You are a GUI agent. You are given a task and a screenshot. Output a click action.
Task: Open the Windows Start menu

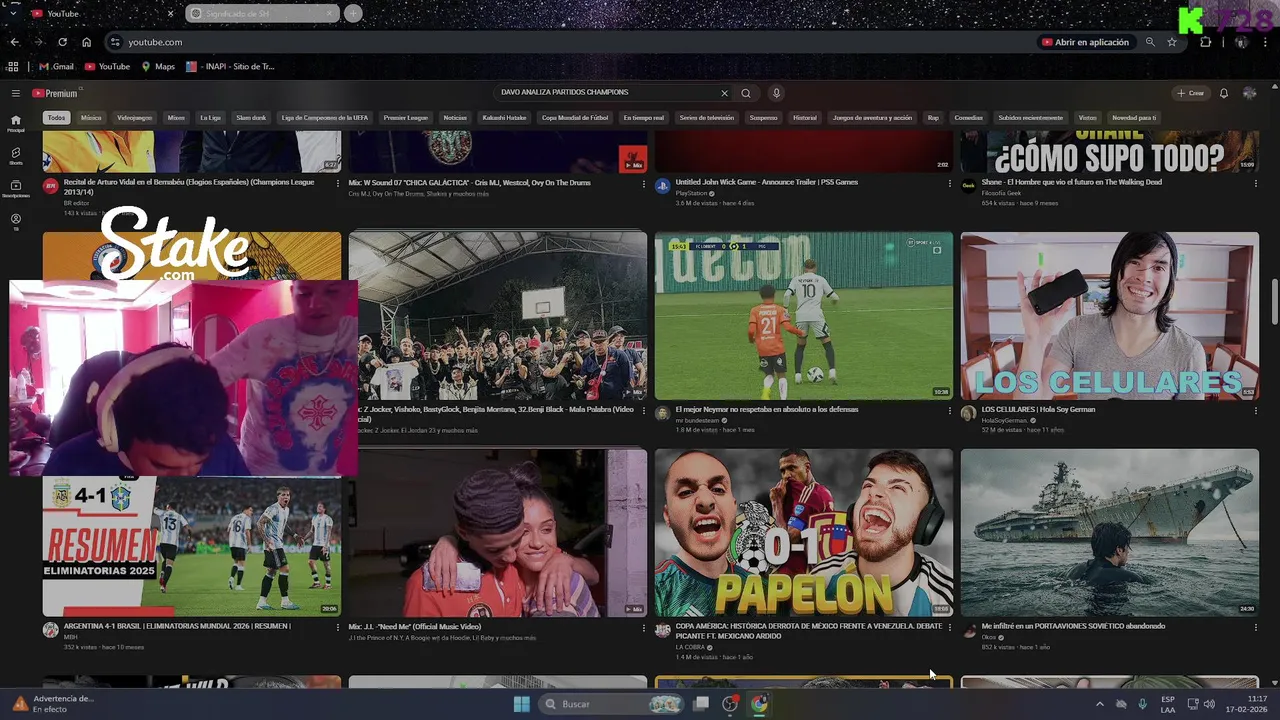(521, 704)
